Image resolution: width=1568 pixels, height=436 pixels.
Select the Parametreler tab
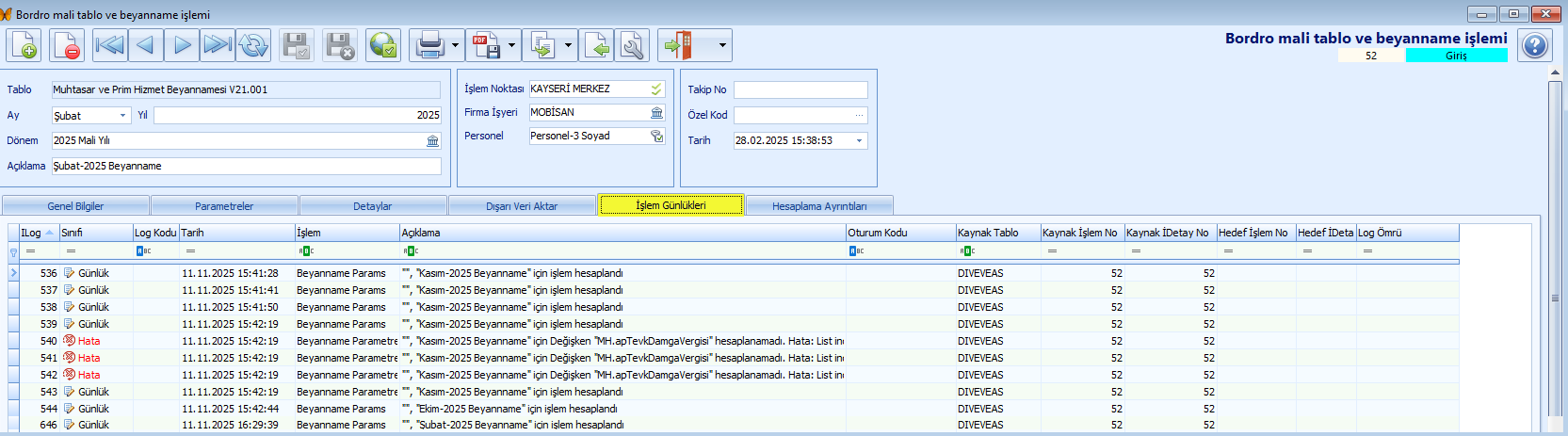pyautogui.click(x=224, y=206)
